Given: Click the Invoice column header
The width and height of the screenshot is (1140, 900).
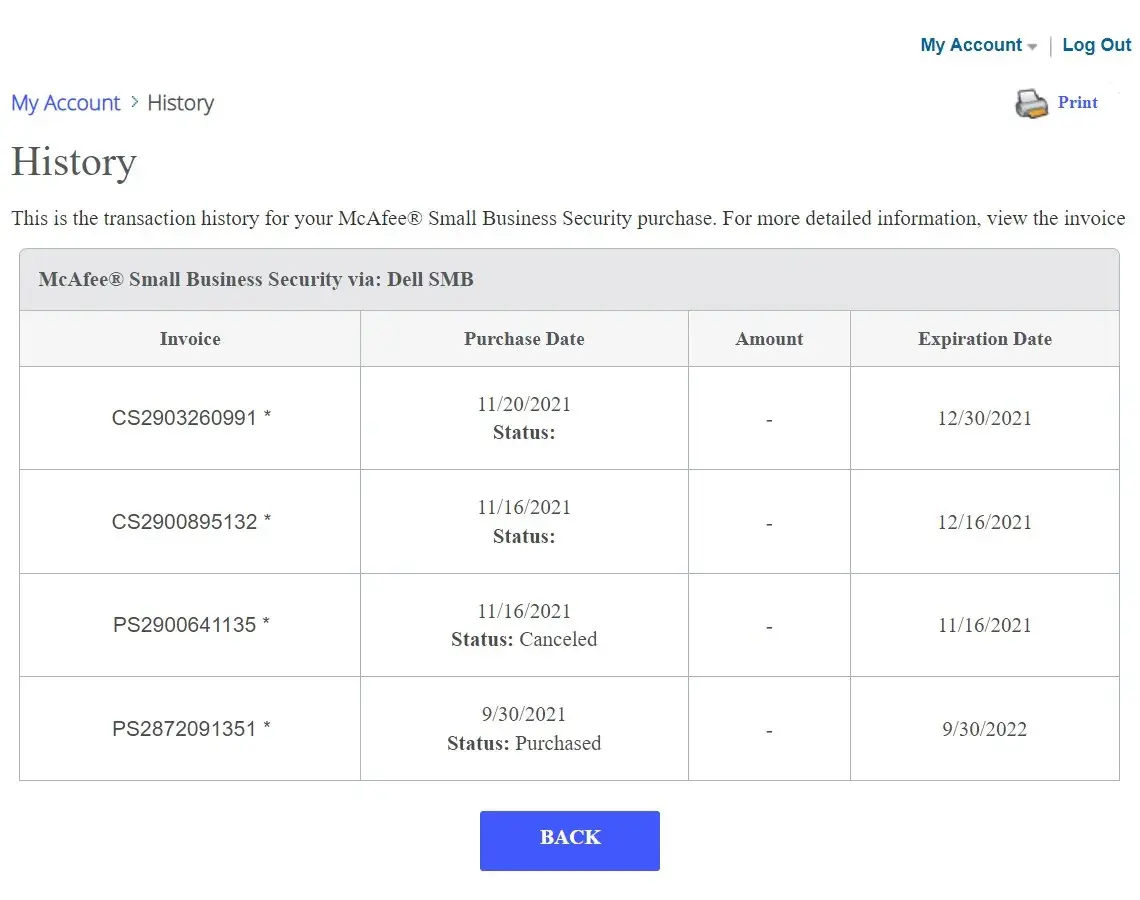Looking at the screenshot, I should (x=190, y=339).
